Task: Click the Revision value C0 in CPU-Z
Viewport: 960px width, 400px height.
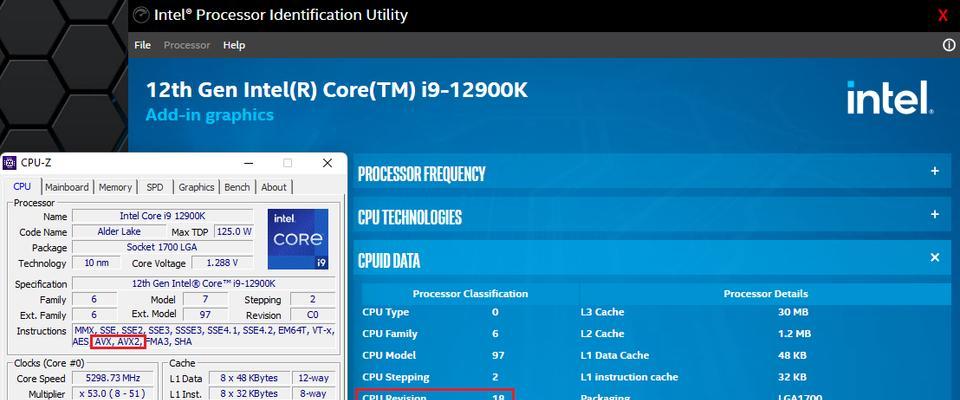Action: tap(312, 315)
